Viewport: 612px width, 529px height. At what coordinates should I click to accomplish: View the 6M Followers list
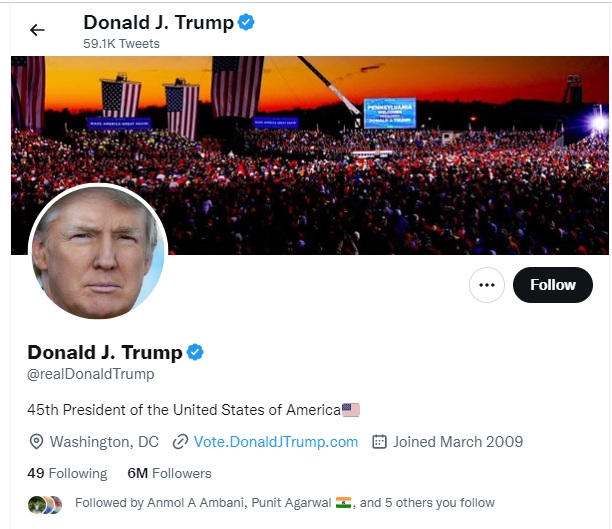169,473
